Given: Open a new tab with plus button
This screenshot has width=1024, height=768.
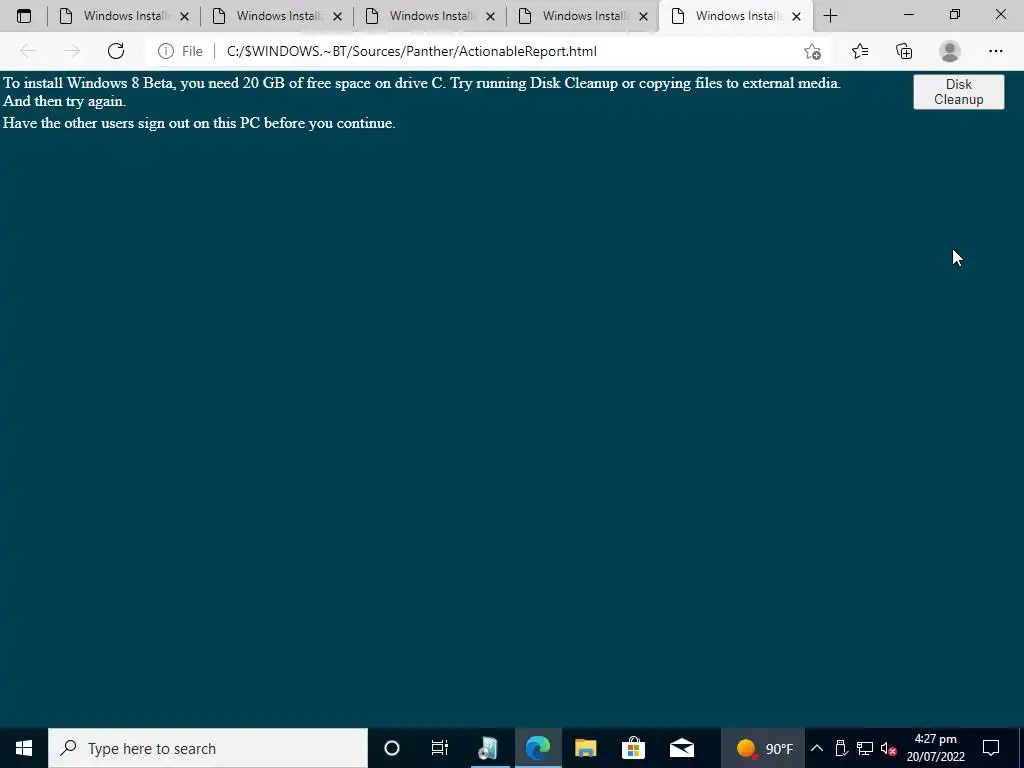Looking at the screenshot, I should (x=830, y=16).
